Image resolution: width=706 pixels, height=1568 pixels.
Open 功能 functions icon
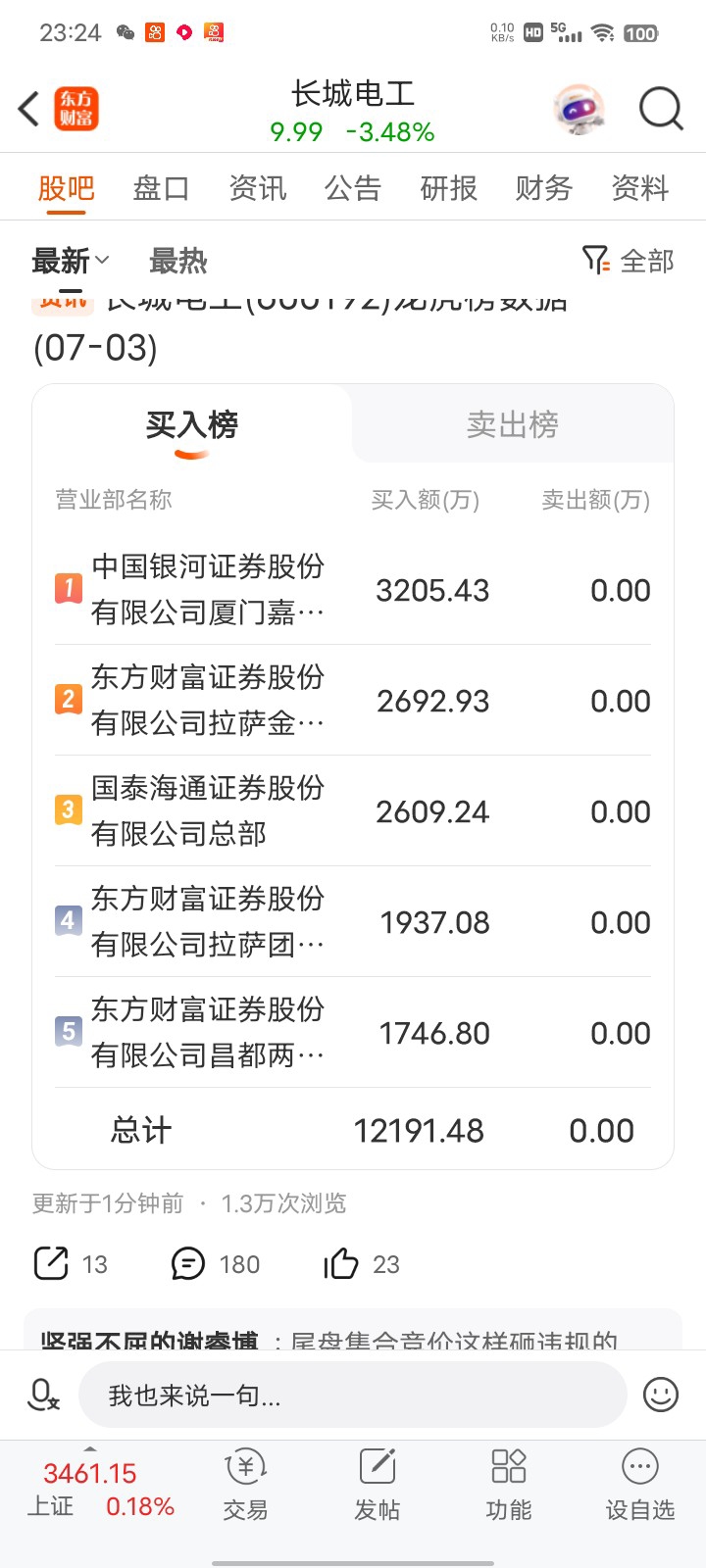[509, 1487]
